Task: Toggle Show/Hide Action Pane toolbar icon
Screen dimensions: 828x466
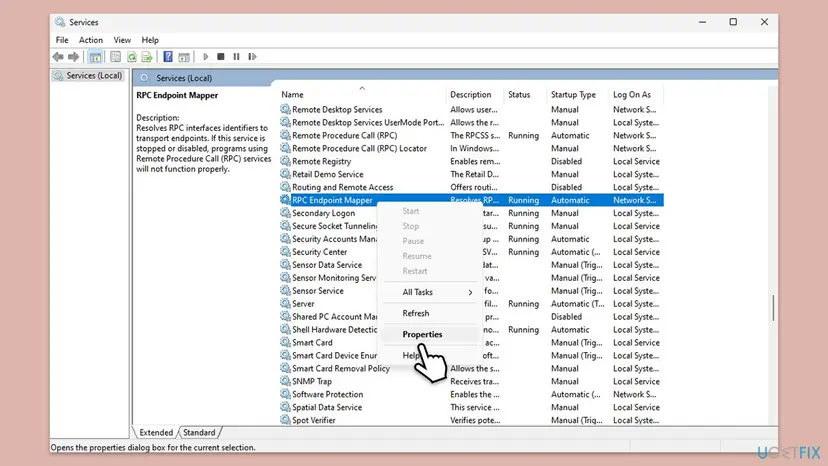Action: tap(184, 57)
